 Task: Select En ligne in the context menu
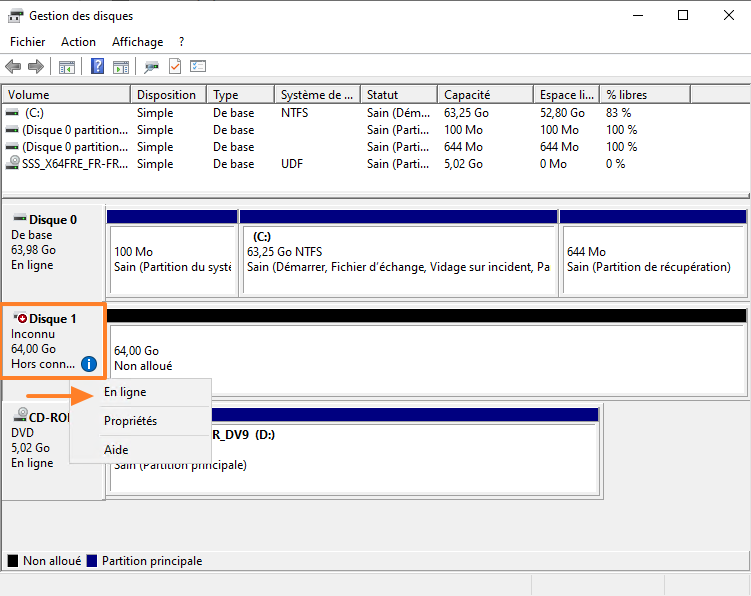pos(125,393)
